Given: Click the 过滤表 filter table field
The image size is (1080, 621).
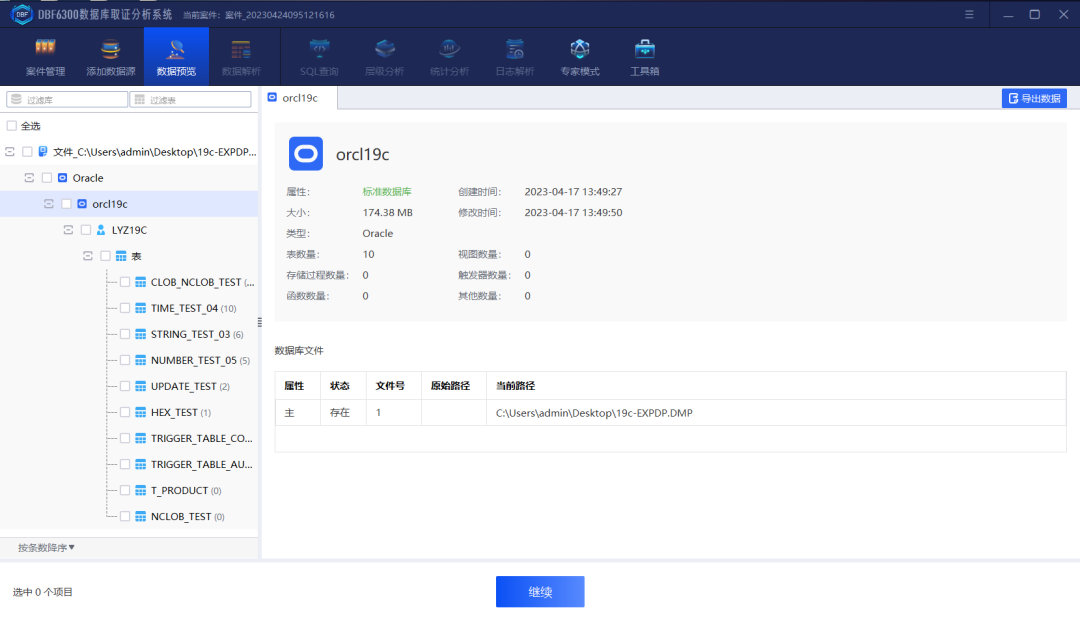Looking at the screenshot, I should pos(190,100).
